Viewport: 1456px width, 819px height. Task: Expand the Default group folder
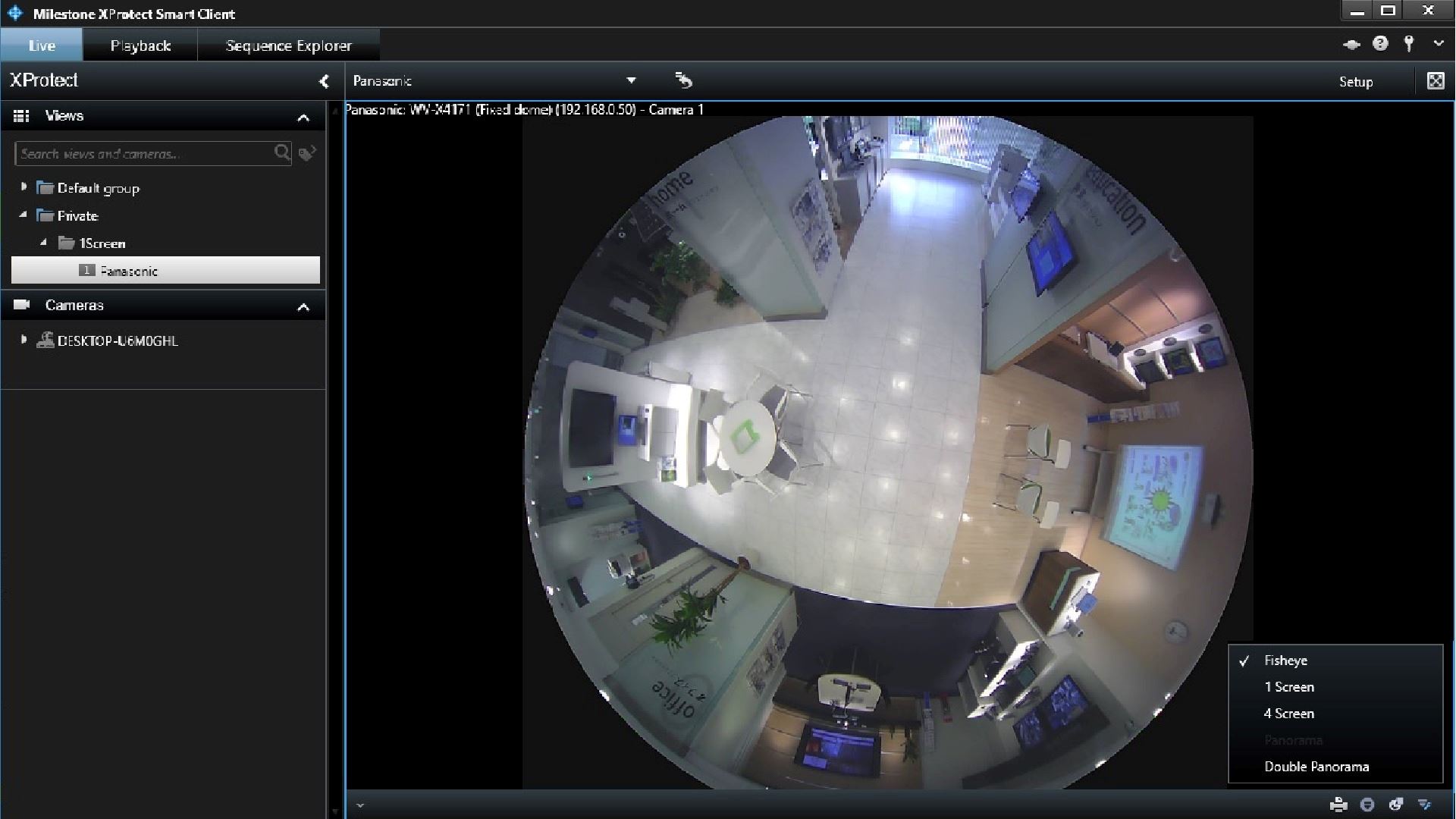24,187
